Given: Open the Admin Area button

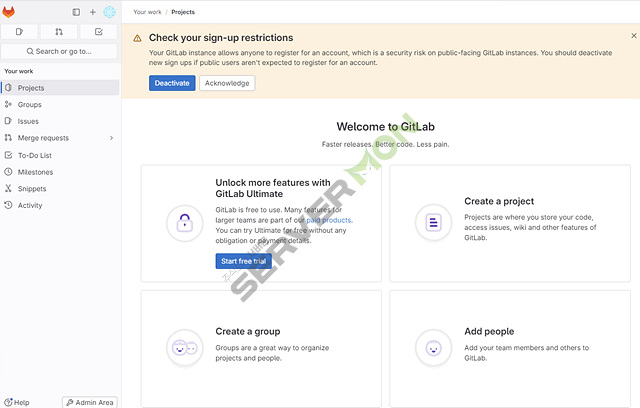Looking at the screenshot, I should point(90,402).
